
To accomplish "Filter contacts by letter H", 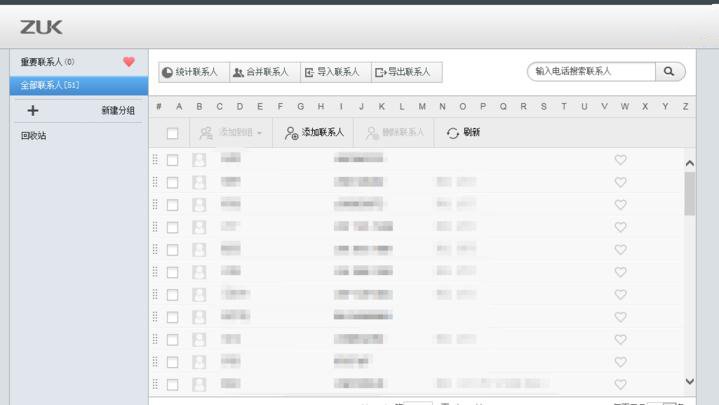I will coord(321,106).
